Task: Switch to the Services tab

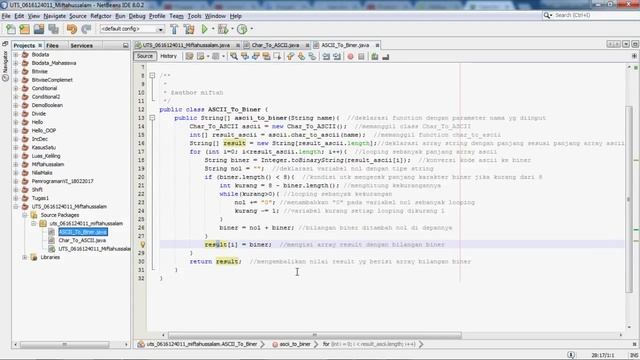Action: point(82,46)
